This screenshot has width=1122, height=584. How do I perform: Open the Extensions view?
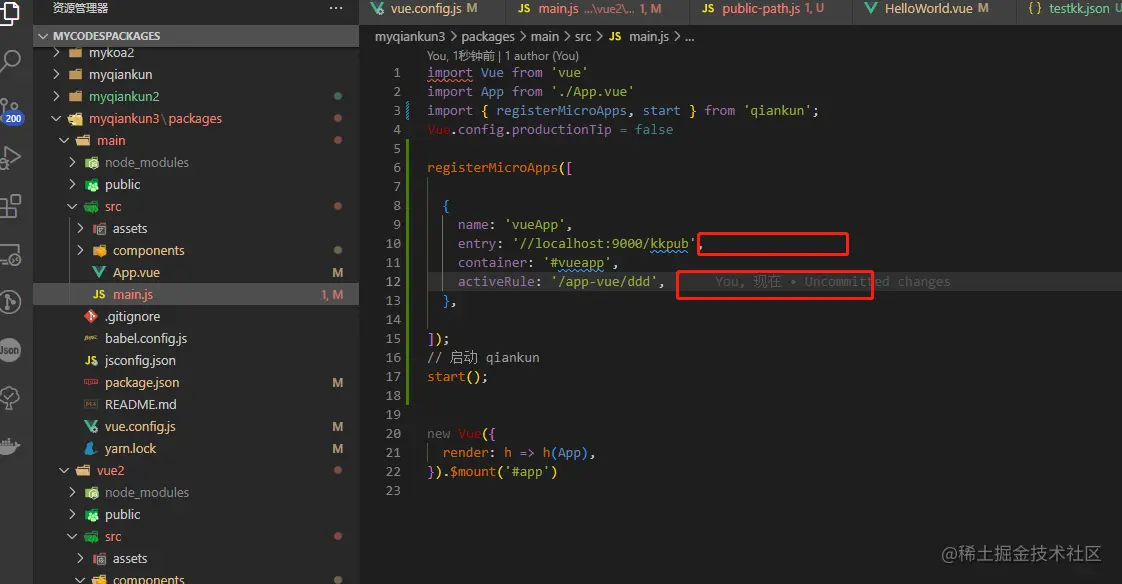click(10, 206)
